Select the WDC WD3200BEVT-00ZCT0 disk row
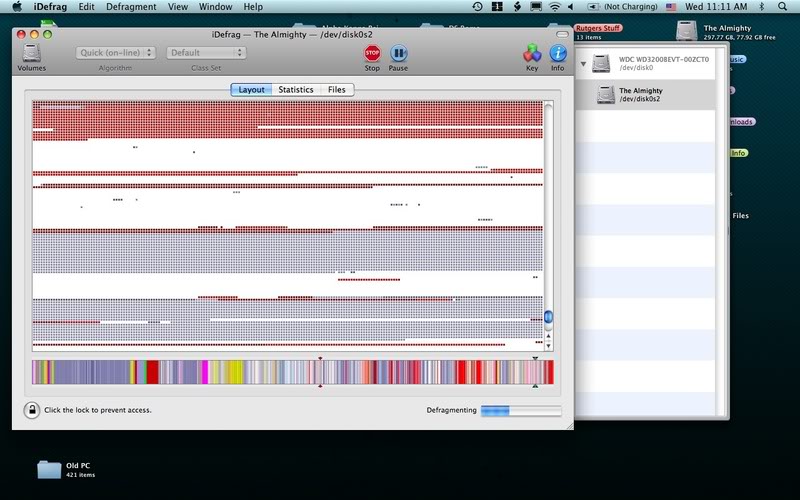The image size is (800, 500). (x=645, y=63)
